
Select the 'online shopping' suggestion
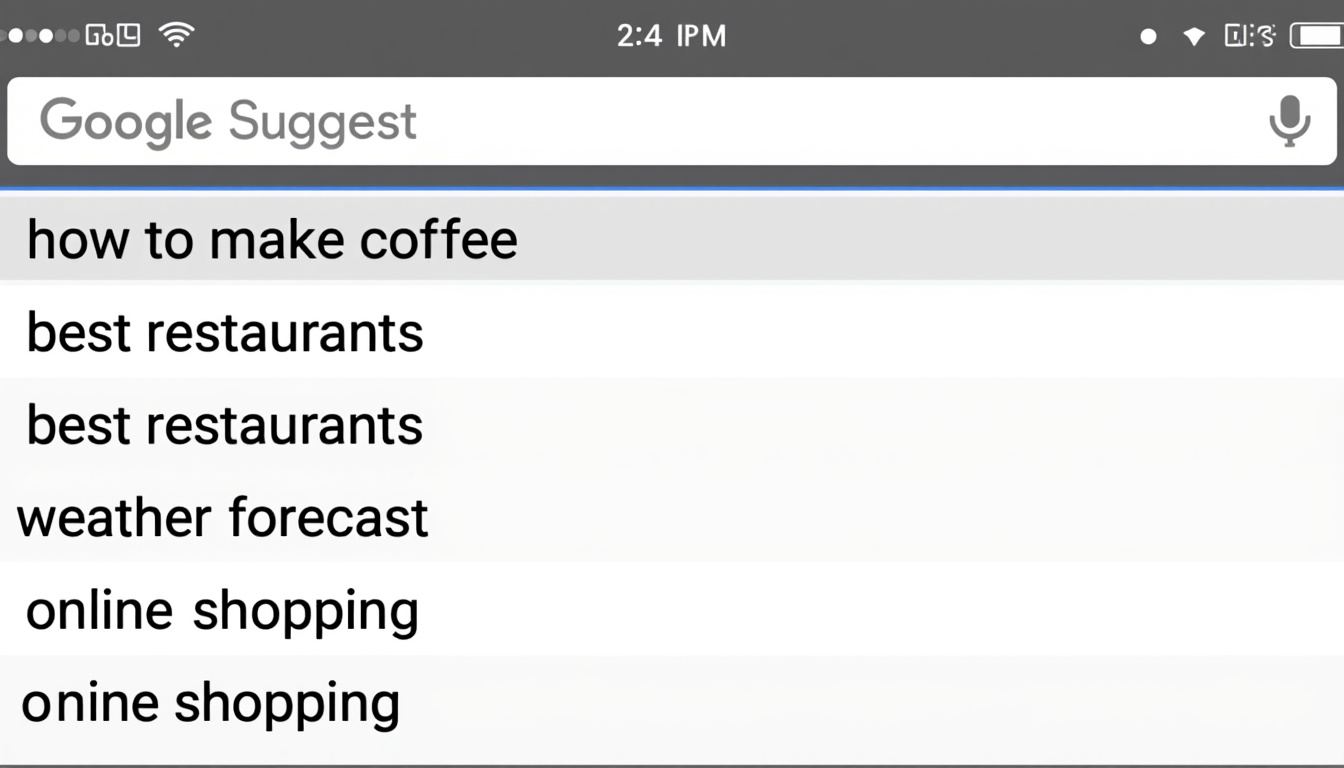[222, 609]
